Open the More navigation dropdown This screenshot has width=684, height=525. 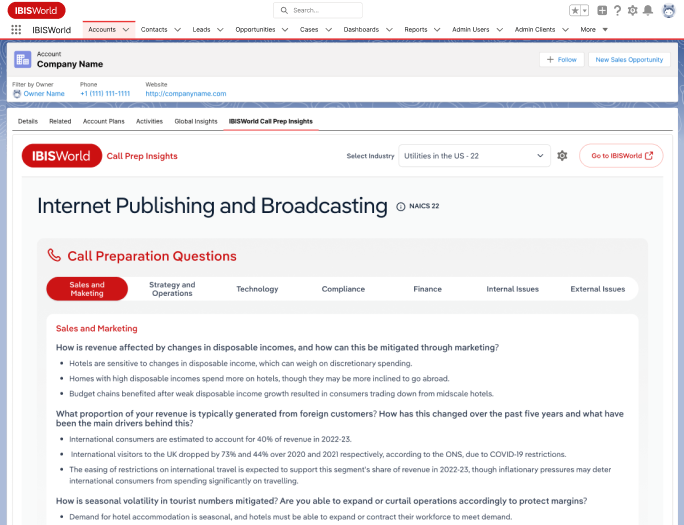pyautogui.click(x=594, y=30)
